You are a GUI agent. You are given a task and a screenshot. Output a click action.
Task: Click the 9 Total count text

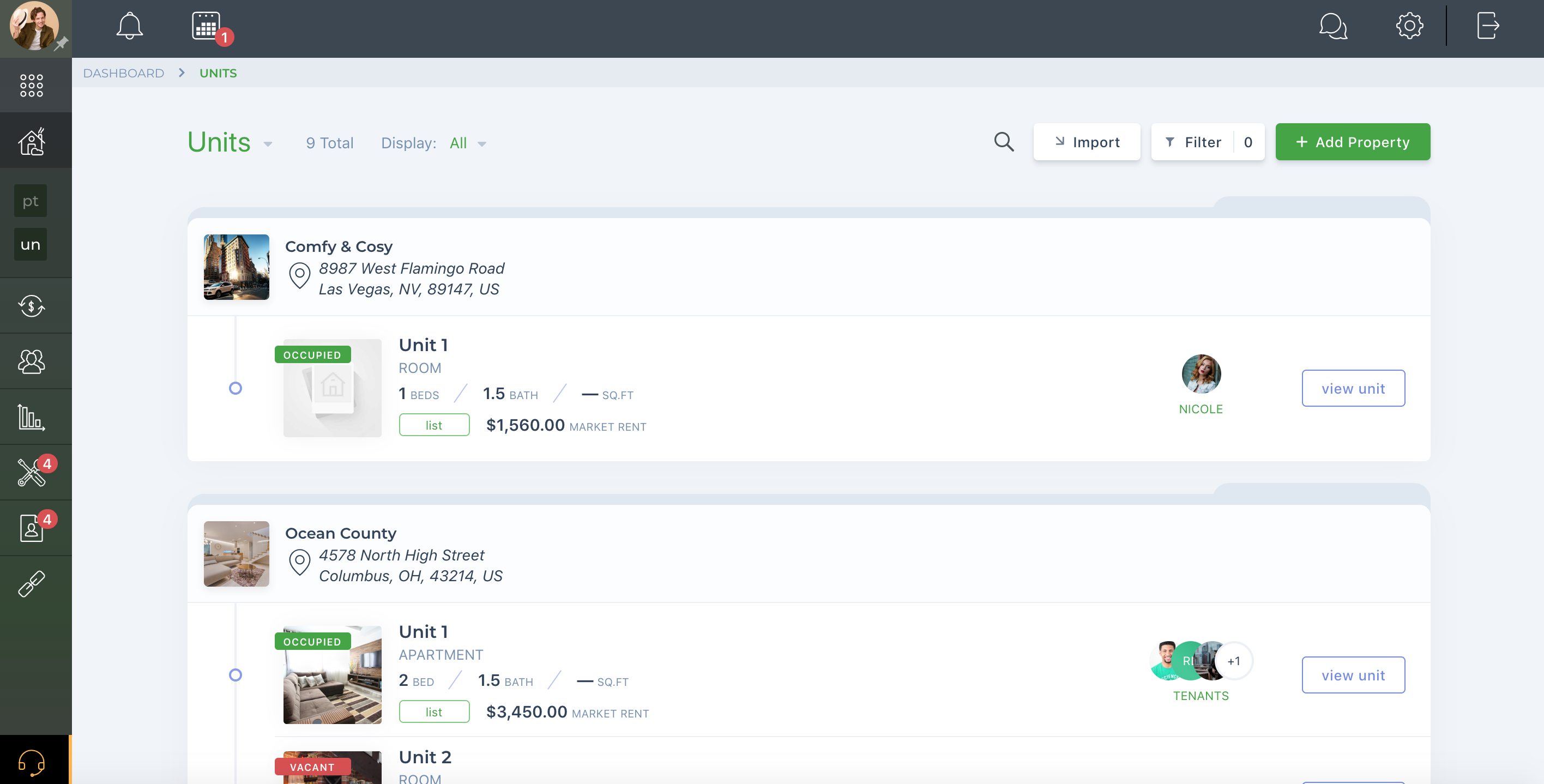tap(330, 143)
